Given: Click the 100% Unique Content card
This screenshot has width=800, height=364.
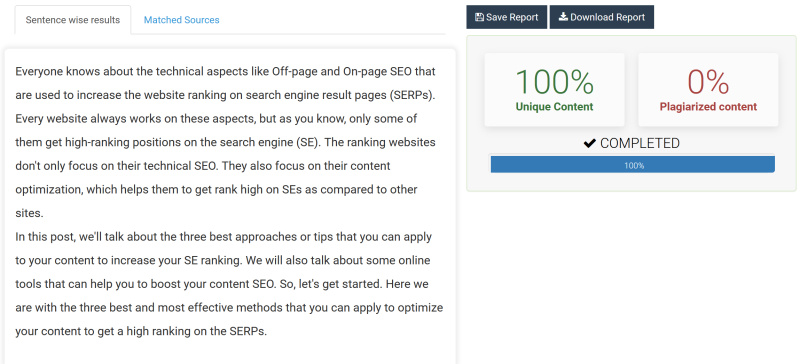Looking at the screenshot, I should click(x=555, y=90).
